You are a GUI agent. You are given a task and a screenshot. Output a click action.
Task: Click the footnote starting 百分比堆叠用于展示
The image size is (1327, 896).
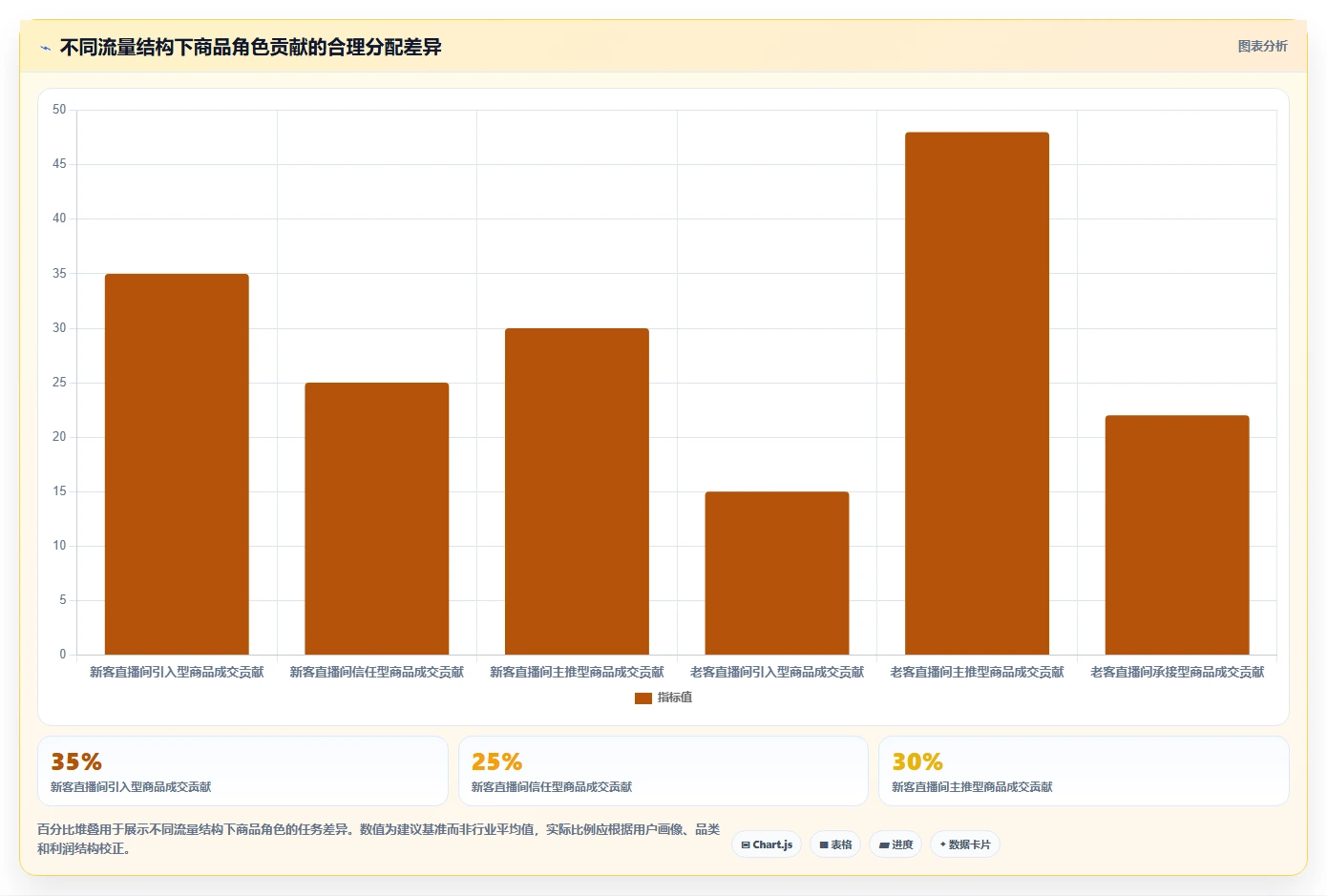[378, 839]
